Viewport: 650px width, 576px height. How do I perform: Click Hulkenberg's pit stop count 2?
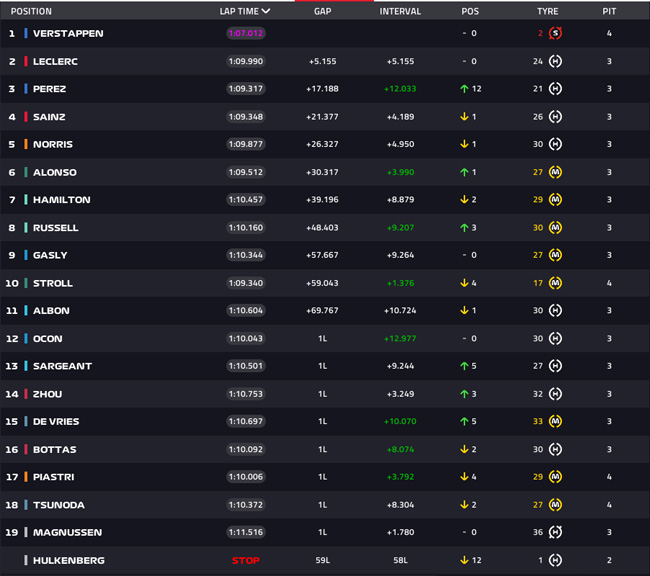pyautogui.click(x=609, y=560)
